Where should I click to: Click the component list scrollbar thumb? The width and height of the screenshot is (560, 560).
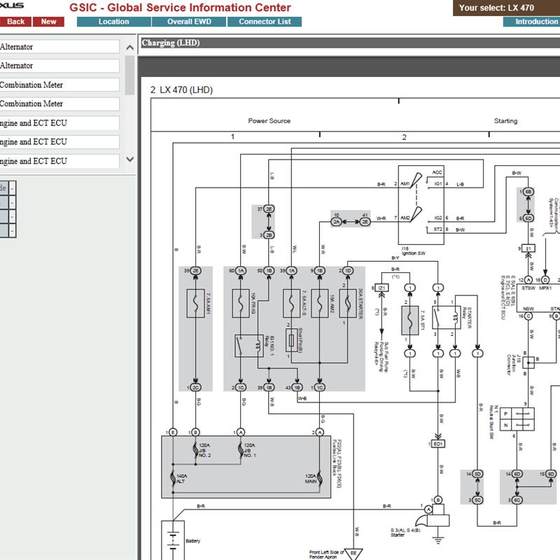click(130, 75)
